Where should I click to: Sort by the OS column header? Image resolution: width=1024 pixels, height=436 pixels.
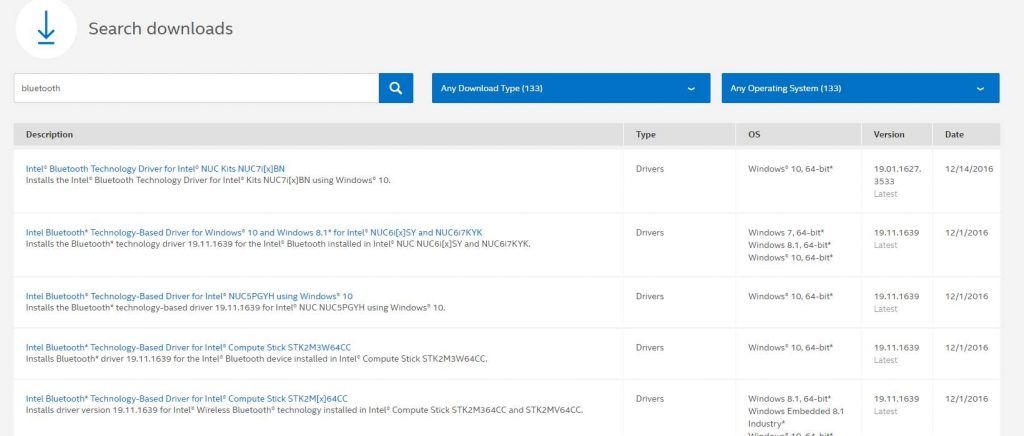point(754,134)
